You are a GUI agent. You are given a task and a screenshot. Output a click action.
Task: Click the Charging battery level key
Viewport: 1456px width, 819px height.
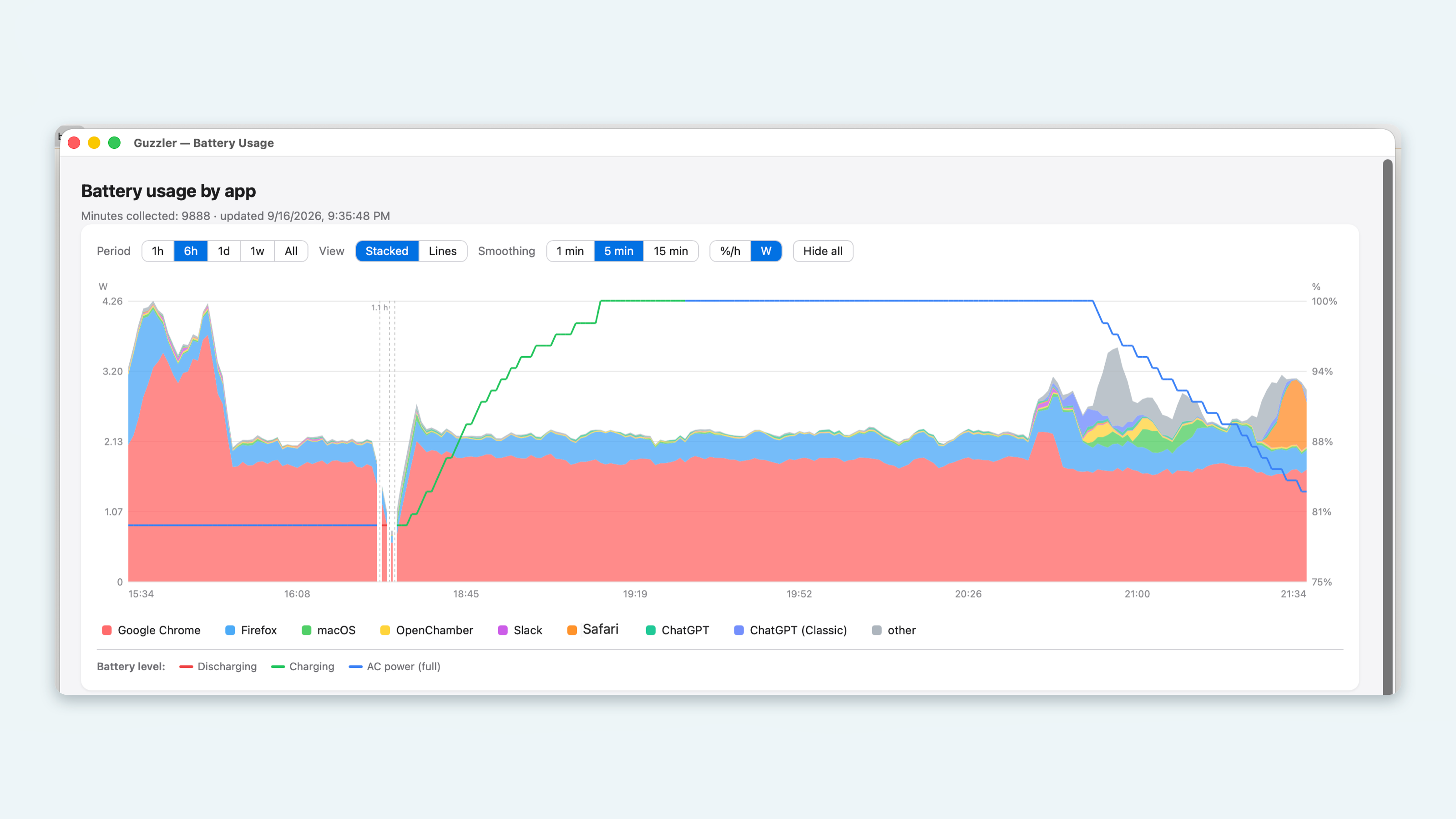click(x=303, y=667)
